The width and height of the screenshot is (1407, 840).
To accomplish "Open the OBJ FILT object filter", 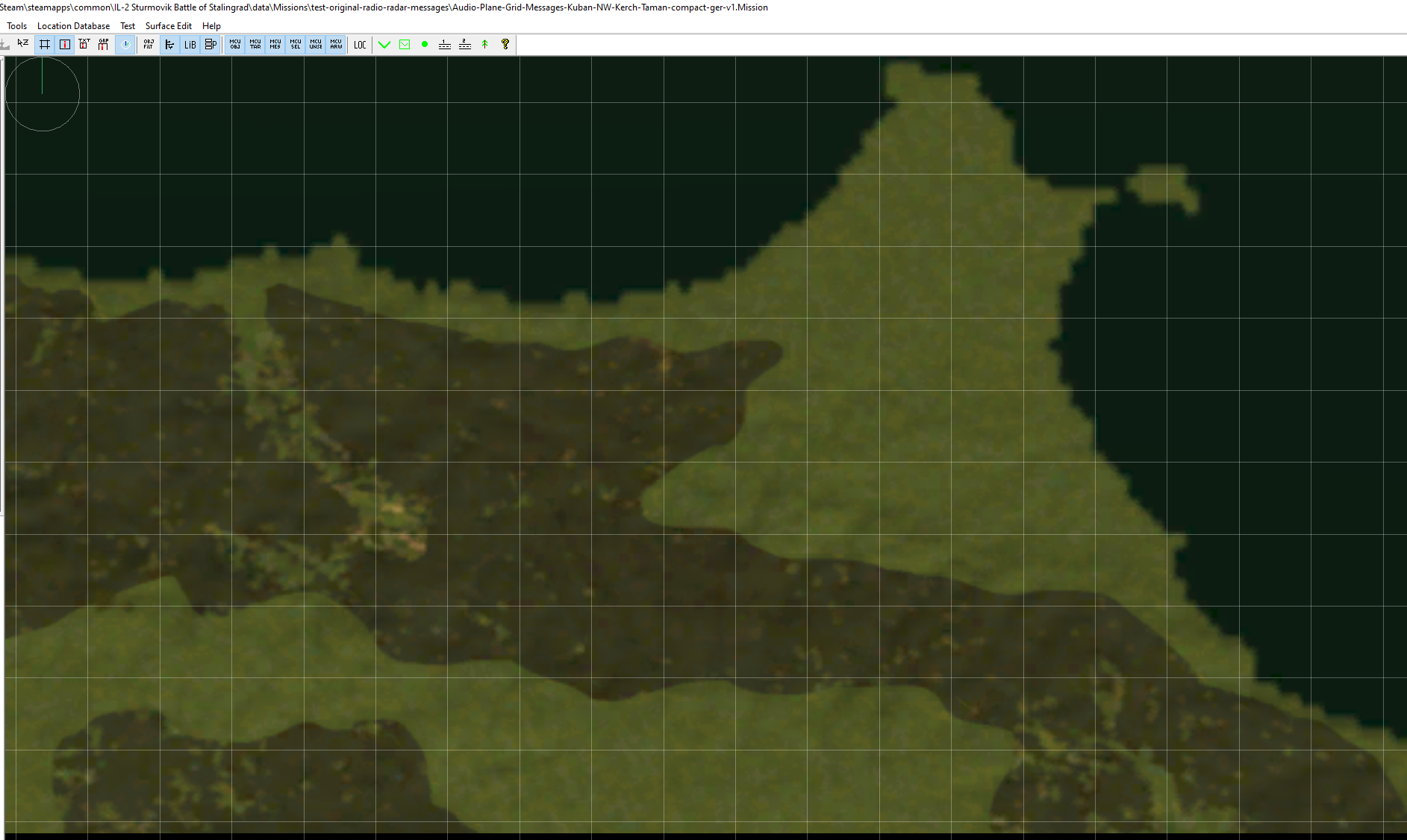I will pyautogui.click(x=149, y=45).
